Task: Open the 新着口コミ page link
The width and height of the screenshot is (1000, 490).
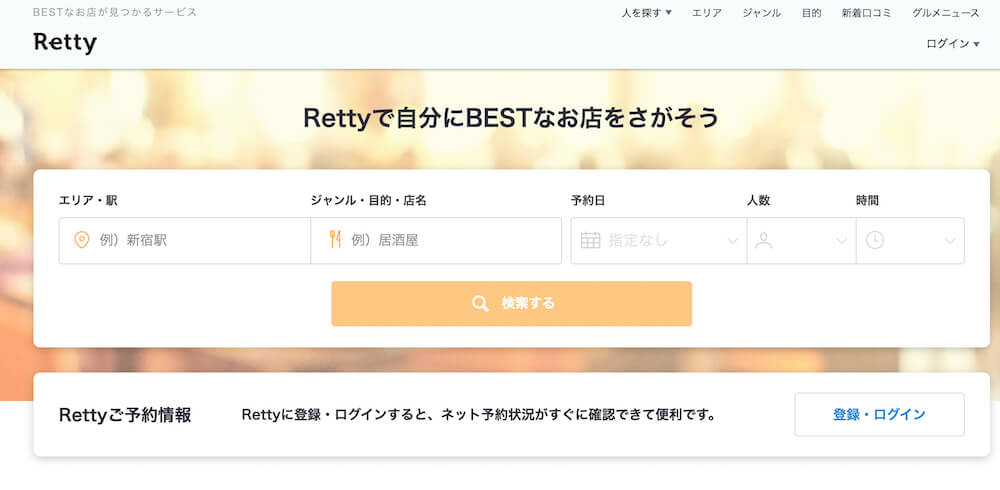Action: (867, 13)
